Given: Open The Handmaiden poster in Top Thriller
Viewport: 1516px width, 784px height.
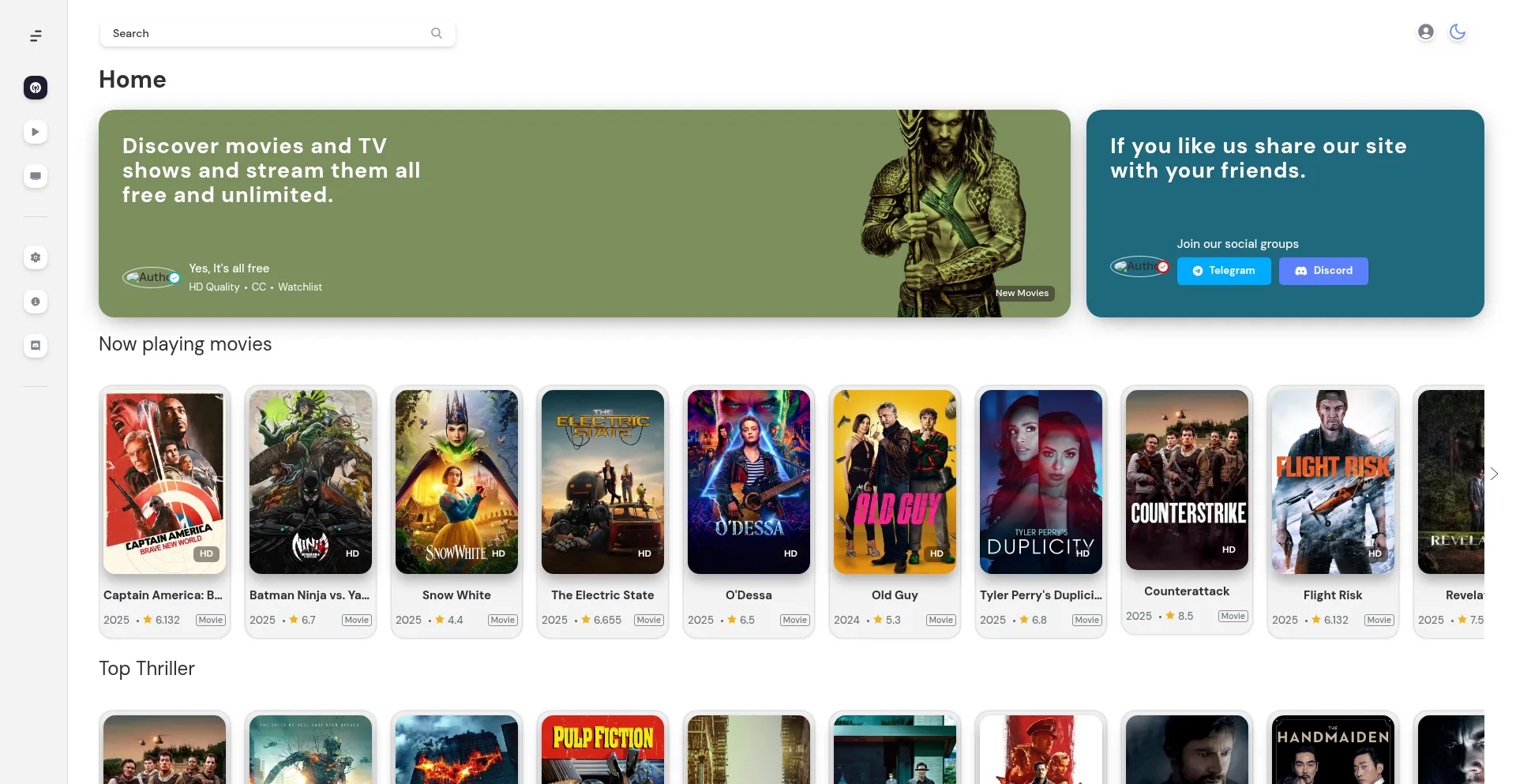Looking at the screenshot, I should tap(1333, 750).
